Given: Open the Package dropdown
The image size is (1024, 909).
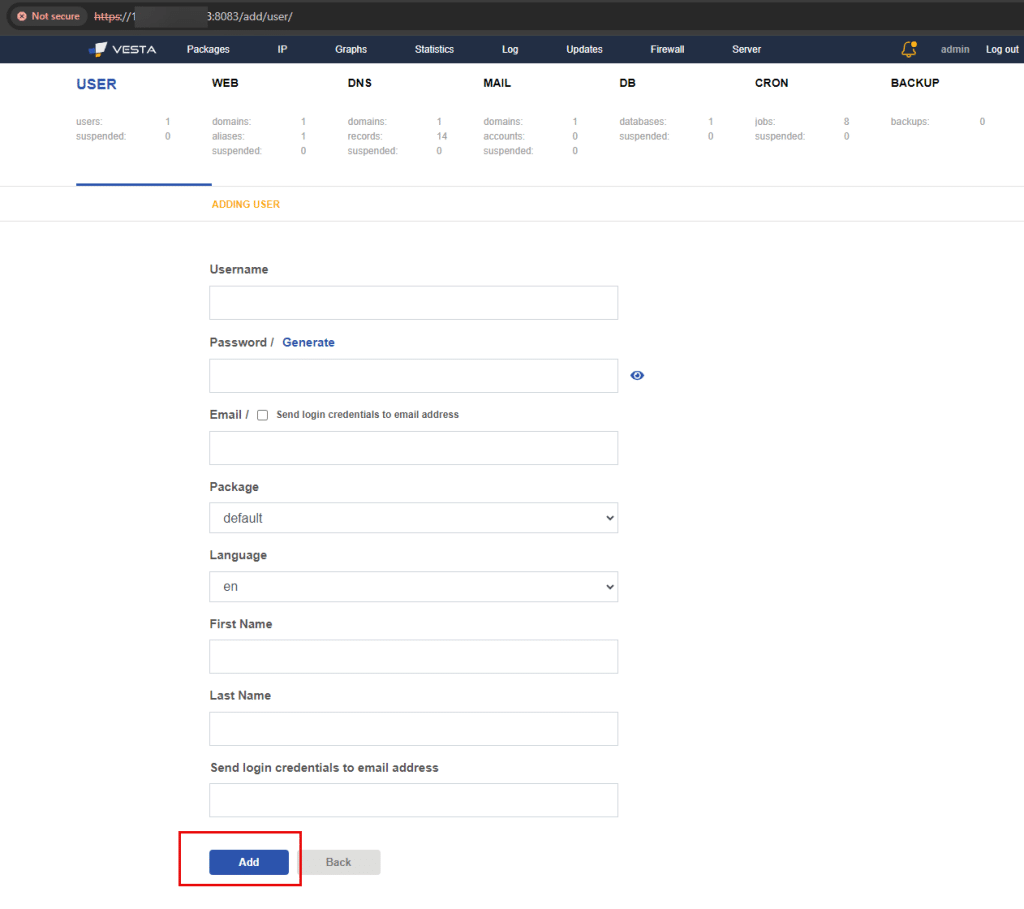Looking at the screenshot, I should [413, 518].
